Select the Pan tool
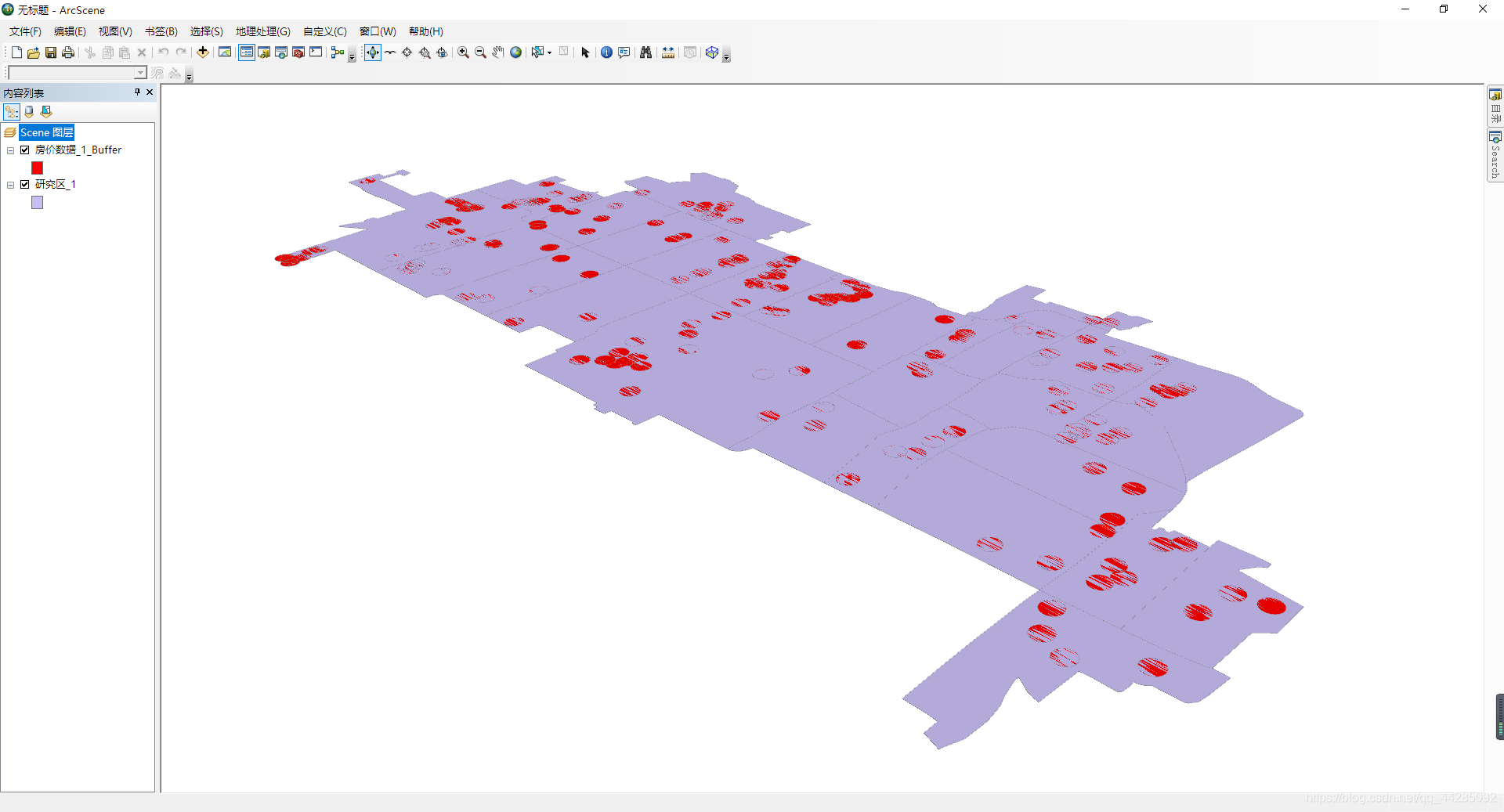Viewport: 1504px width, 812px height. tap(498, 52)
